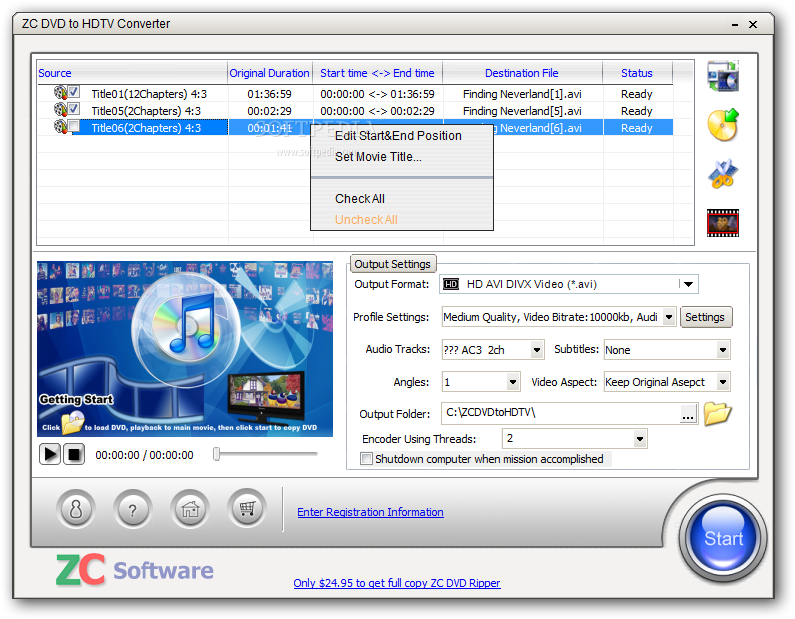The width and height of the screenshot is (795, 619).
Task: Click the stop button under the preview
Action: [x=74, y=454]
